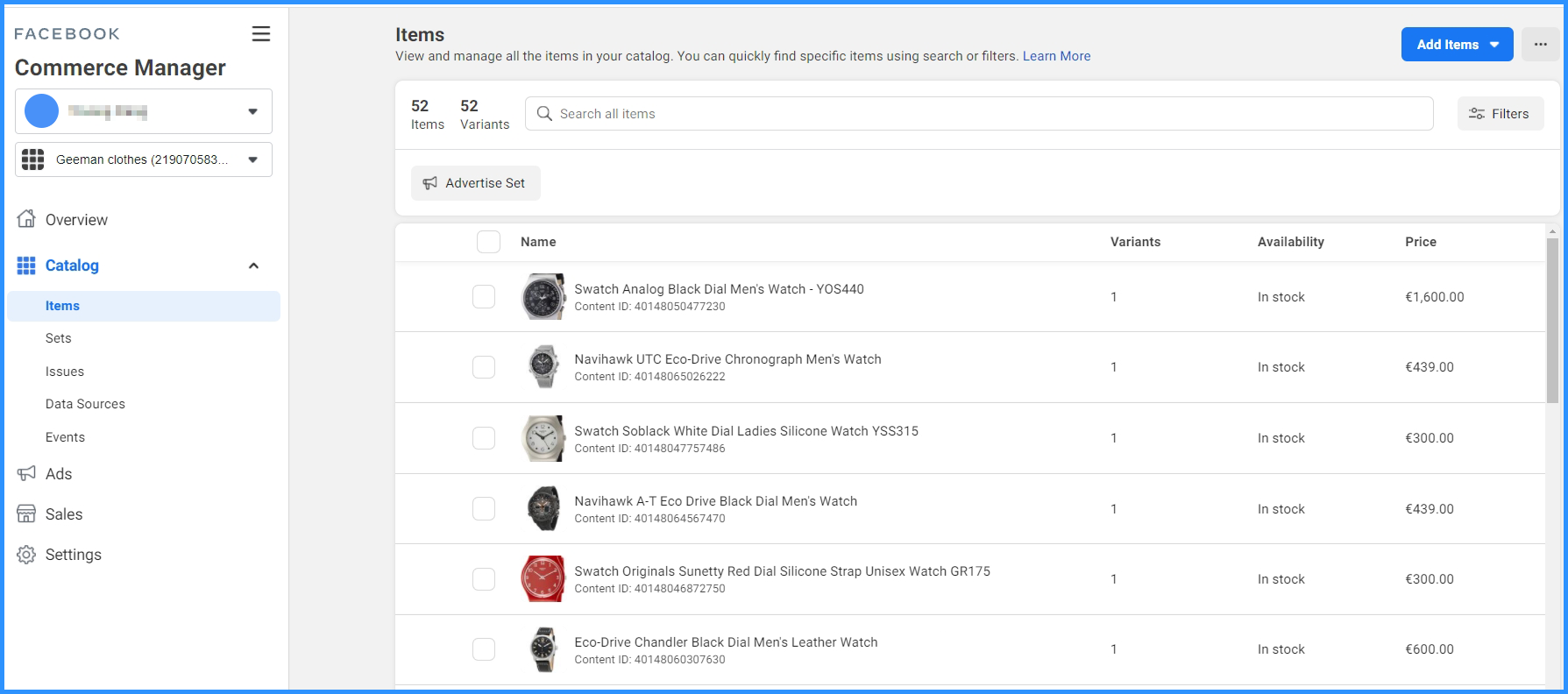This screenshot has height=694, width=1568.
Task: Click the Name column header
Action: pos(538,242)
